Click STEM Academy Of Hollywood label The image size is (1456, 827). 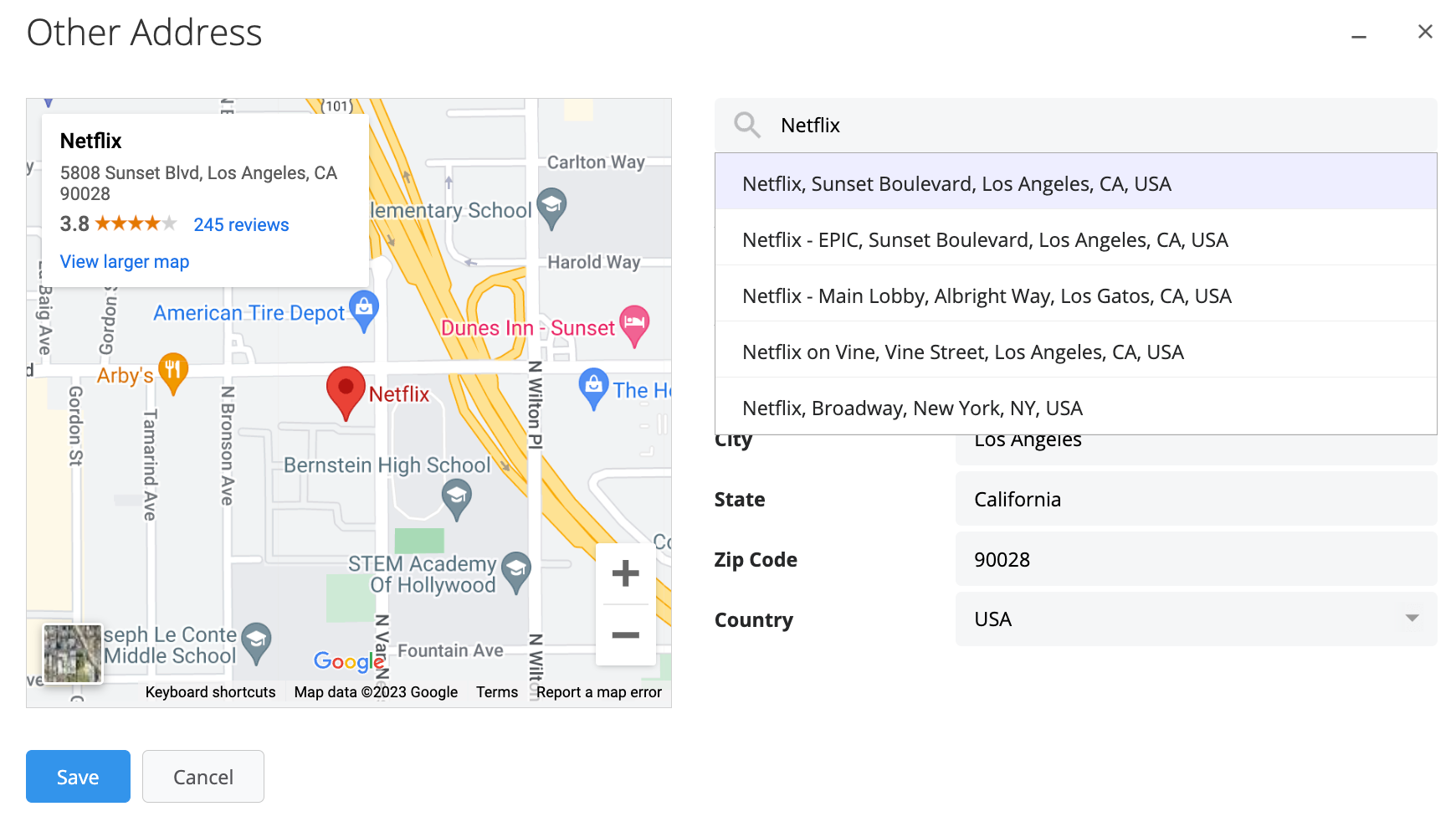click(423, 574)
